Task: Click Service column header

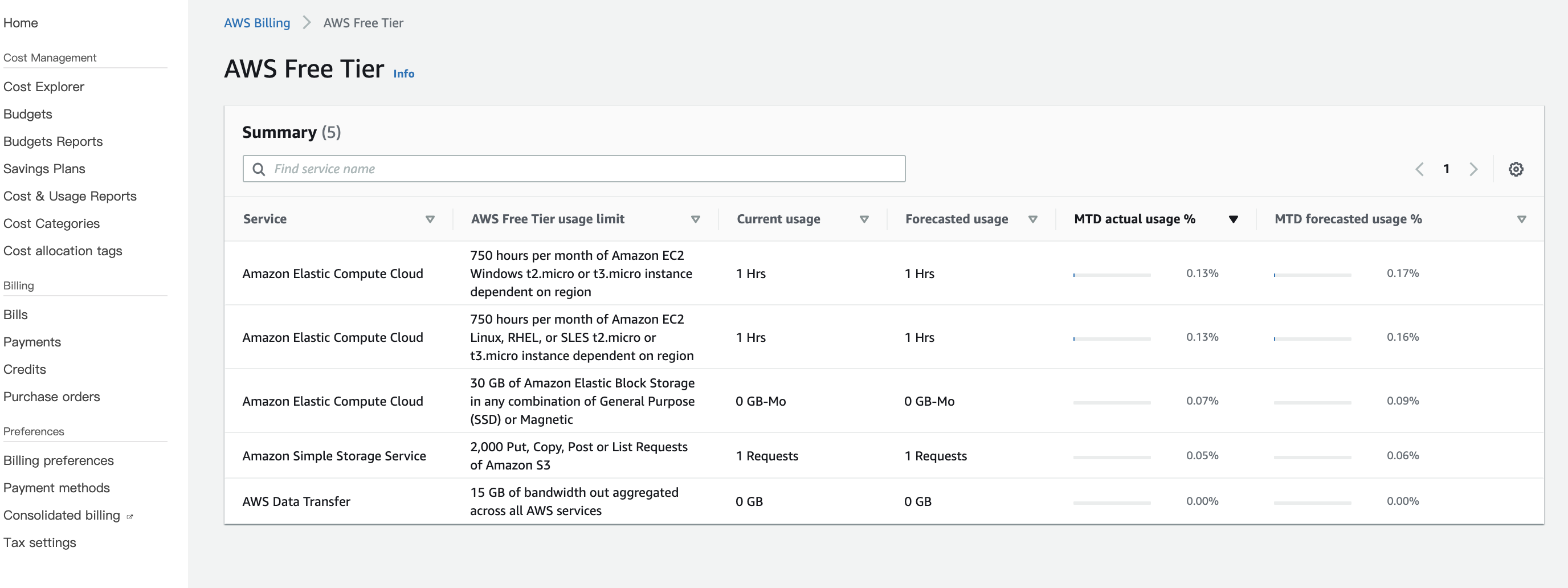Action: (265, 219)
